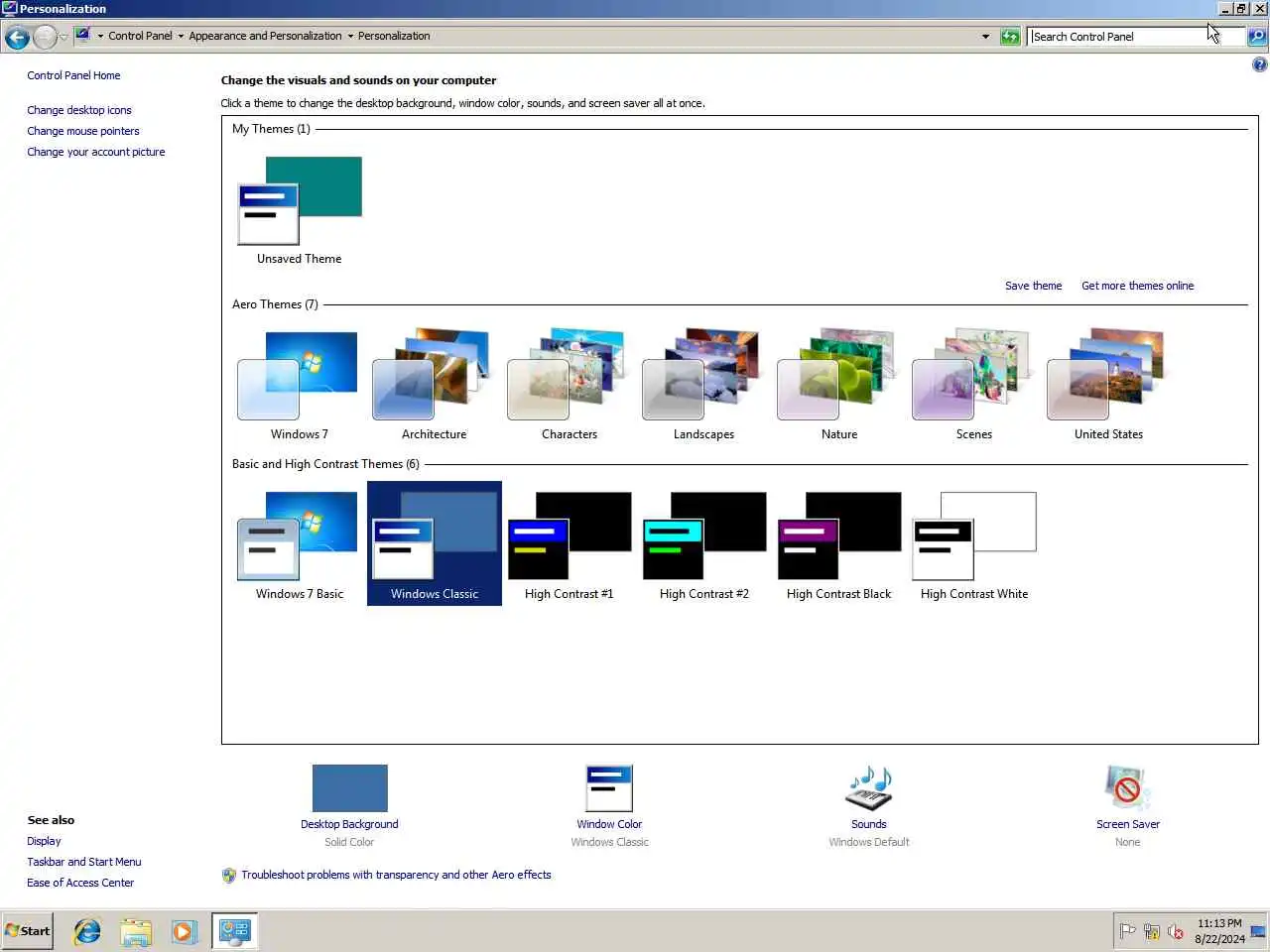This screenshot has width=1270, height=952.
Task: Click the muted volume tray icon
Action: pos(1176,931)
